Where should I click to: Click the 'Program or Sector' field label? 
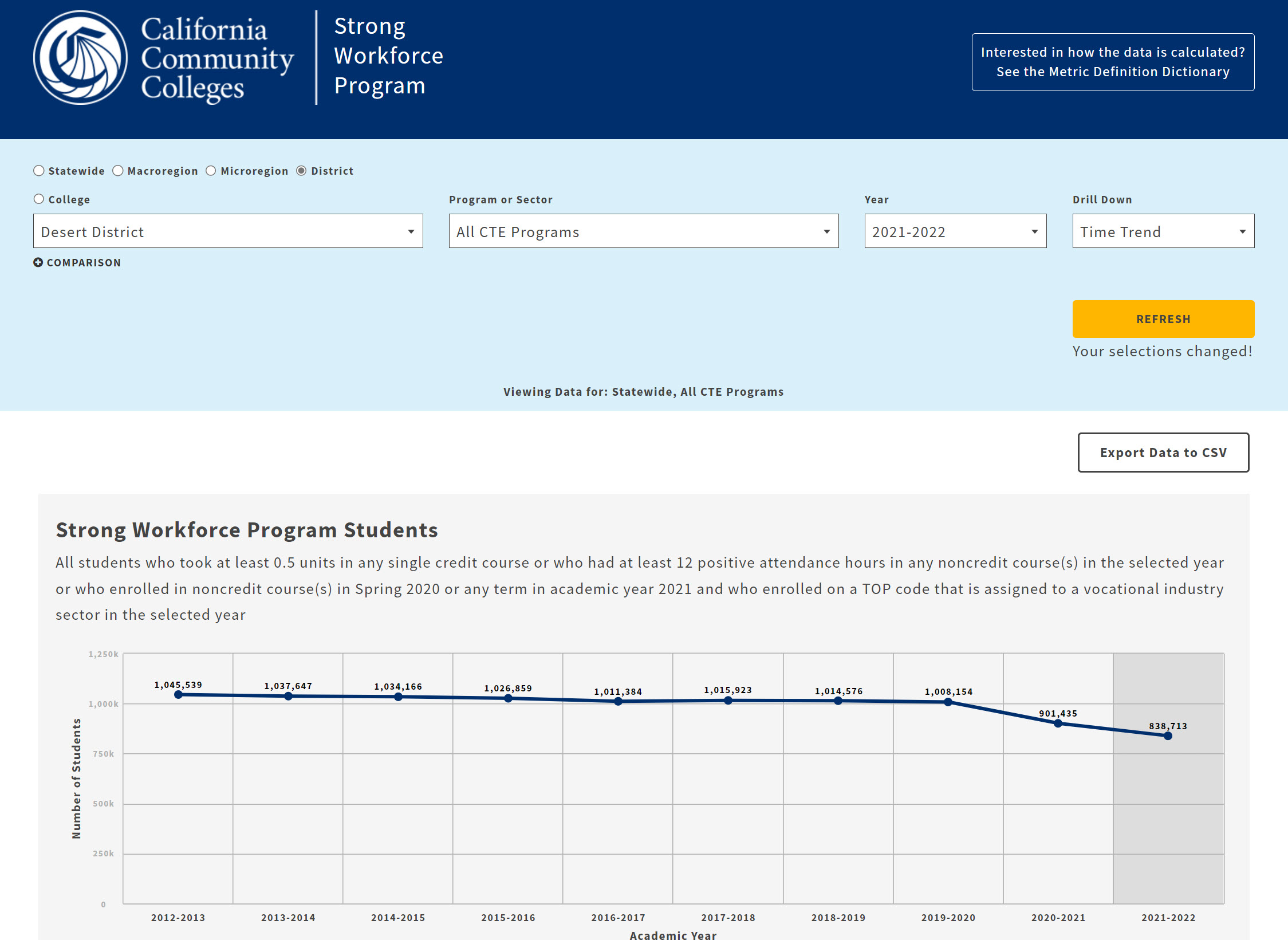point(501,199)
